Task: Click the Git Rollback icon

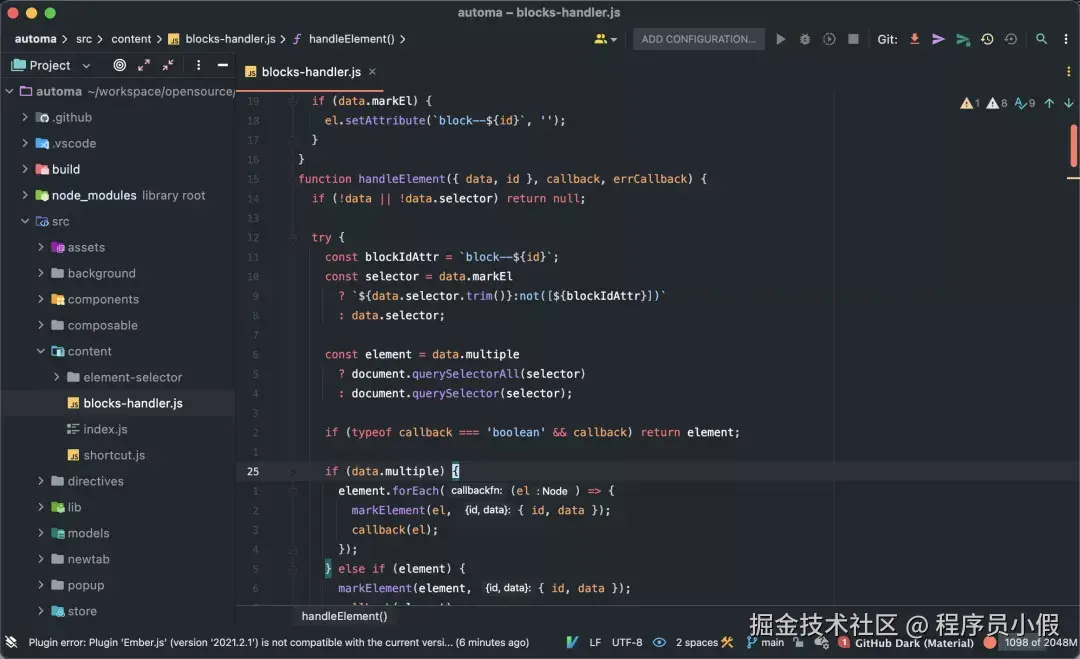Action: [1010, 39]
